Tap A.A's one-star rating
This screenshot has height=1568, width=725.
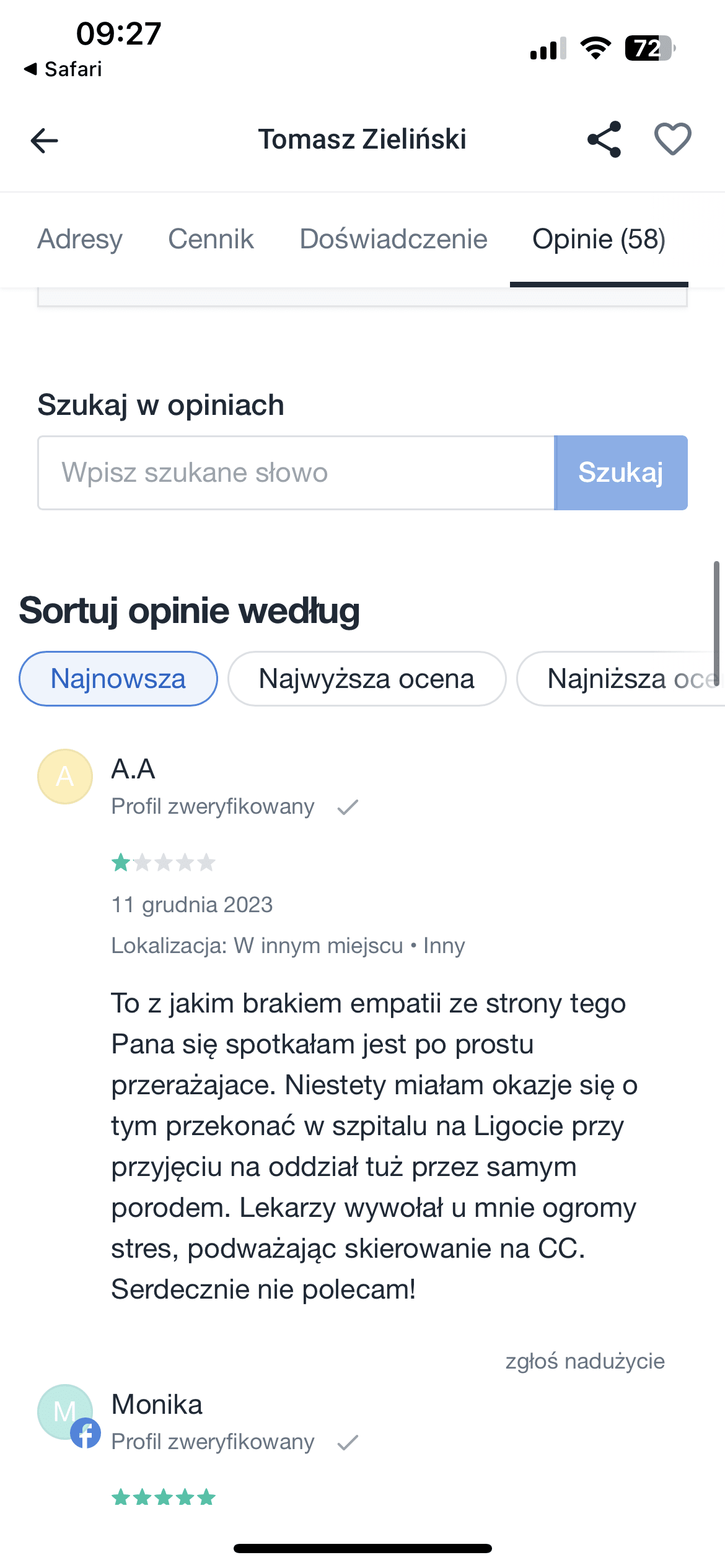[x=163, y=863]
